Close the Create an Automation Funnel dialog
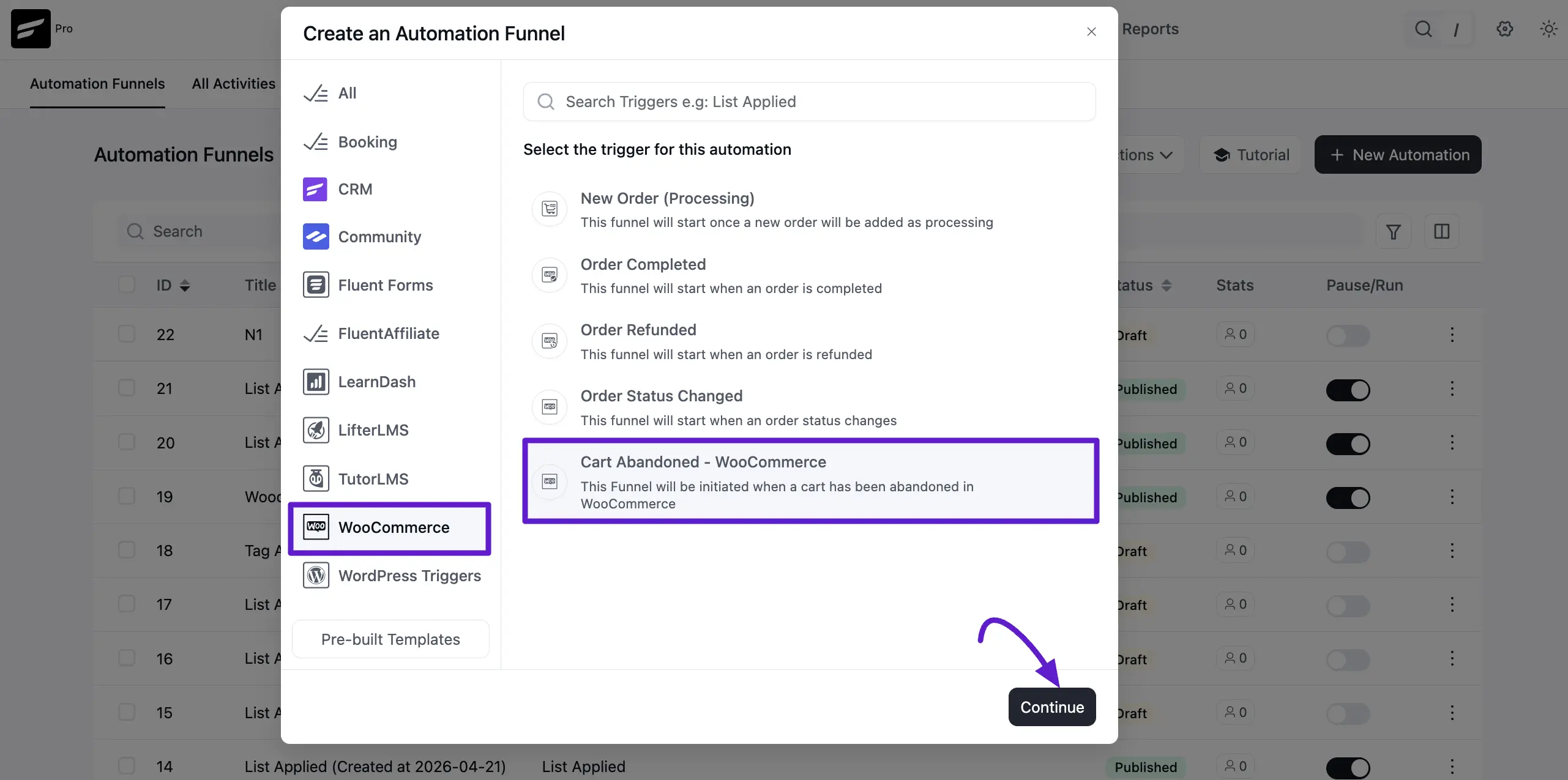The height and width of the screenshot is (780, 1568). 1091,32
